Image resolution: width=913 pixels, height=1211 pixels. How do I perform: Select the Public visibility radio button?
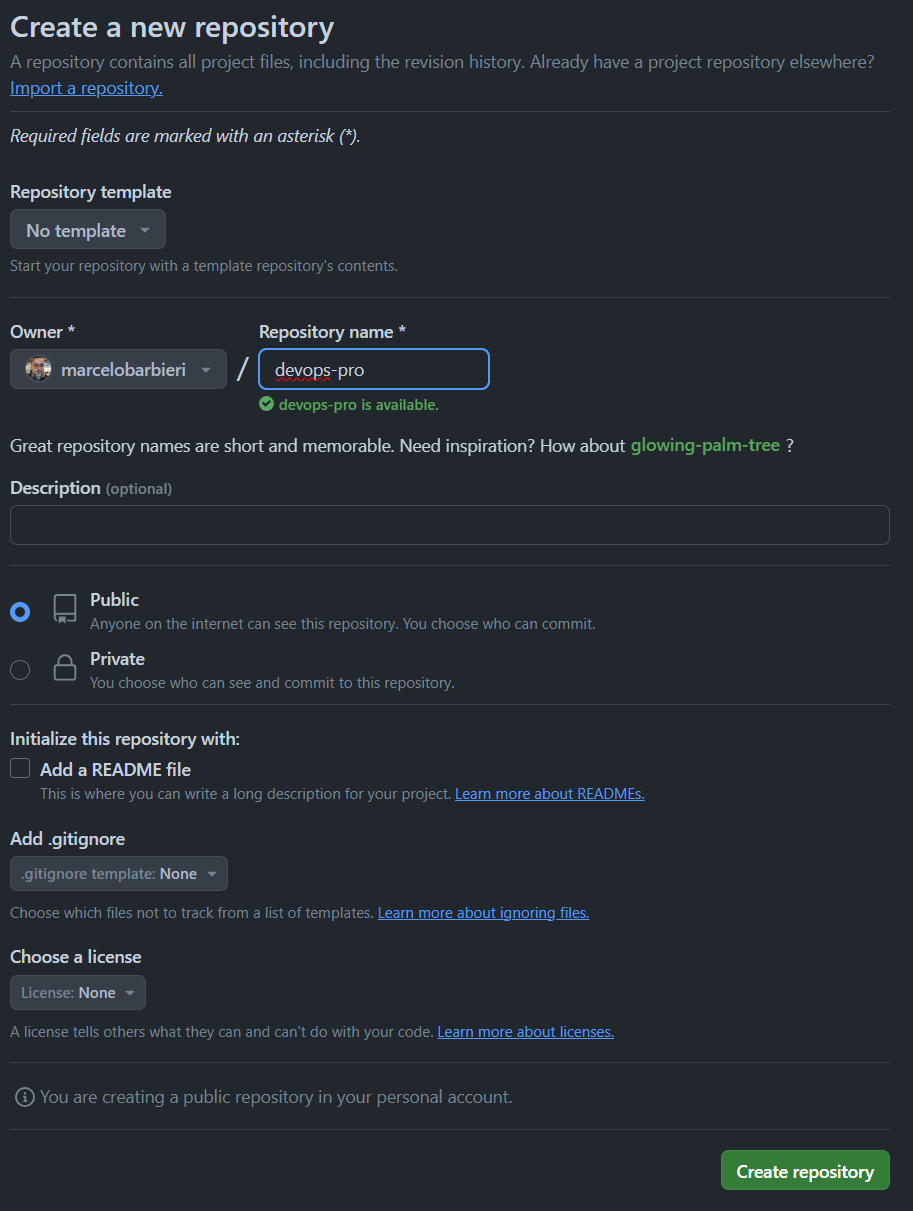[x=20, y=611]
